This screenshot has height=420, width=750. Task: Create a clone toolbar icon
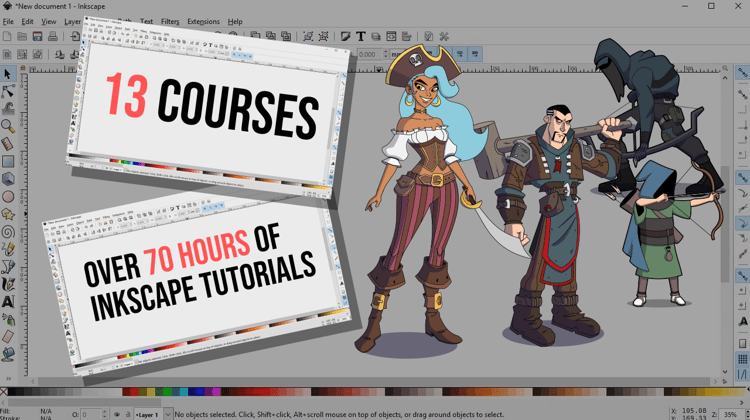pos(271,36)
